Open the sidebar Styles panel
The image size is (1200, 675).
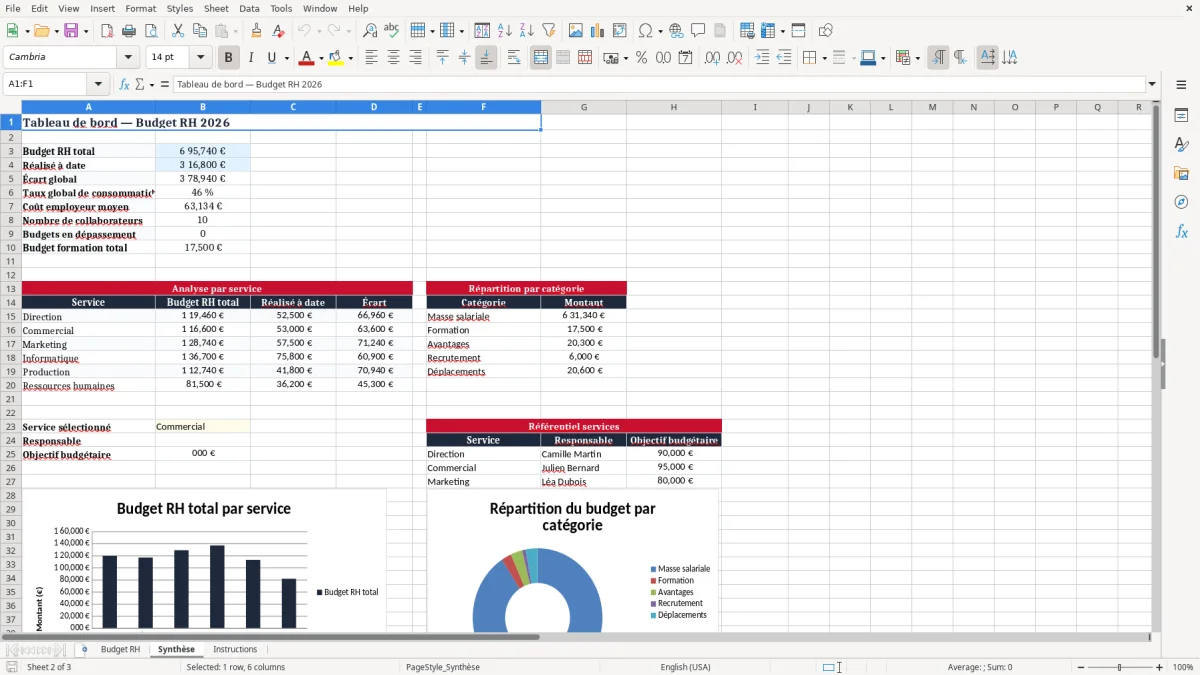1181,144
